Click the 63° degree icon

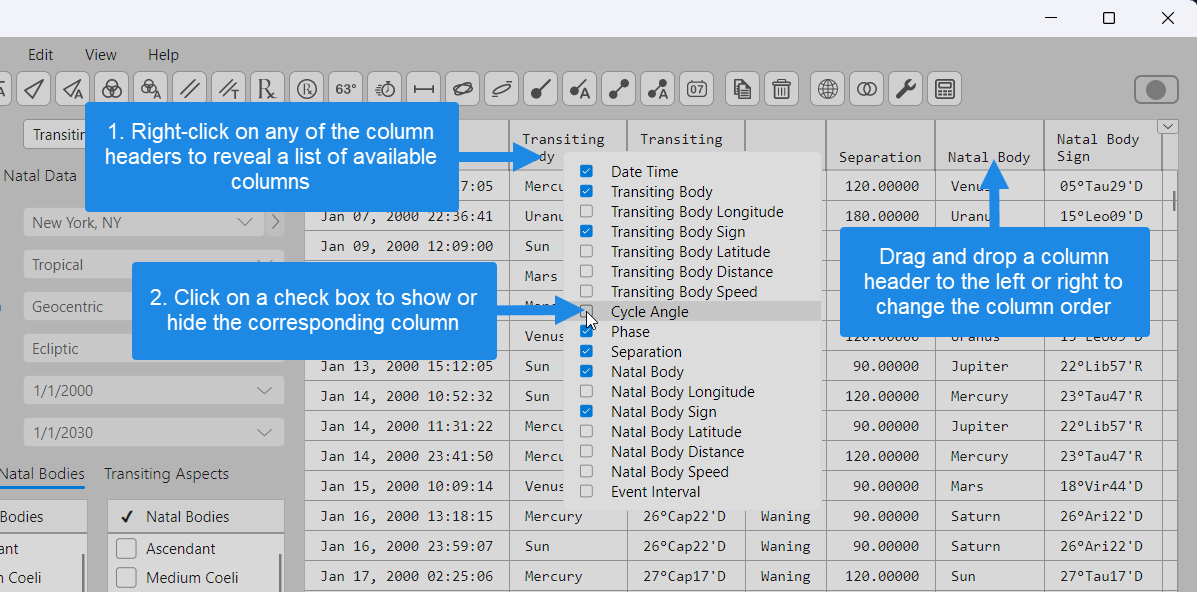click(346, 89)
